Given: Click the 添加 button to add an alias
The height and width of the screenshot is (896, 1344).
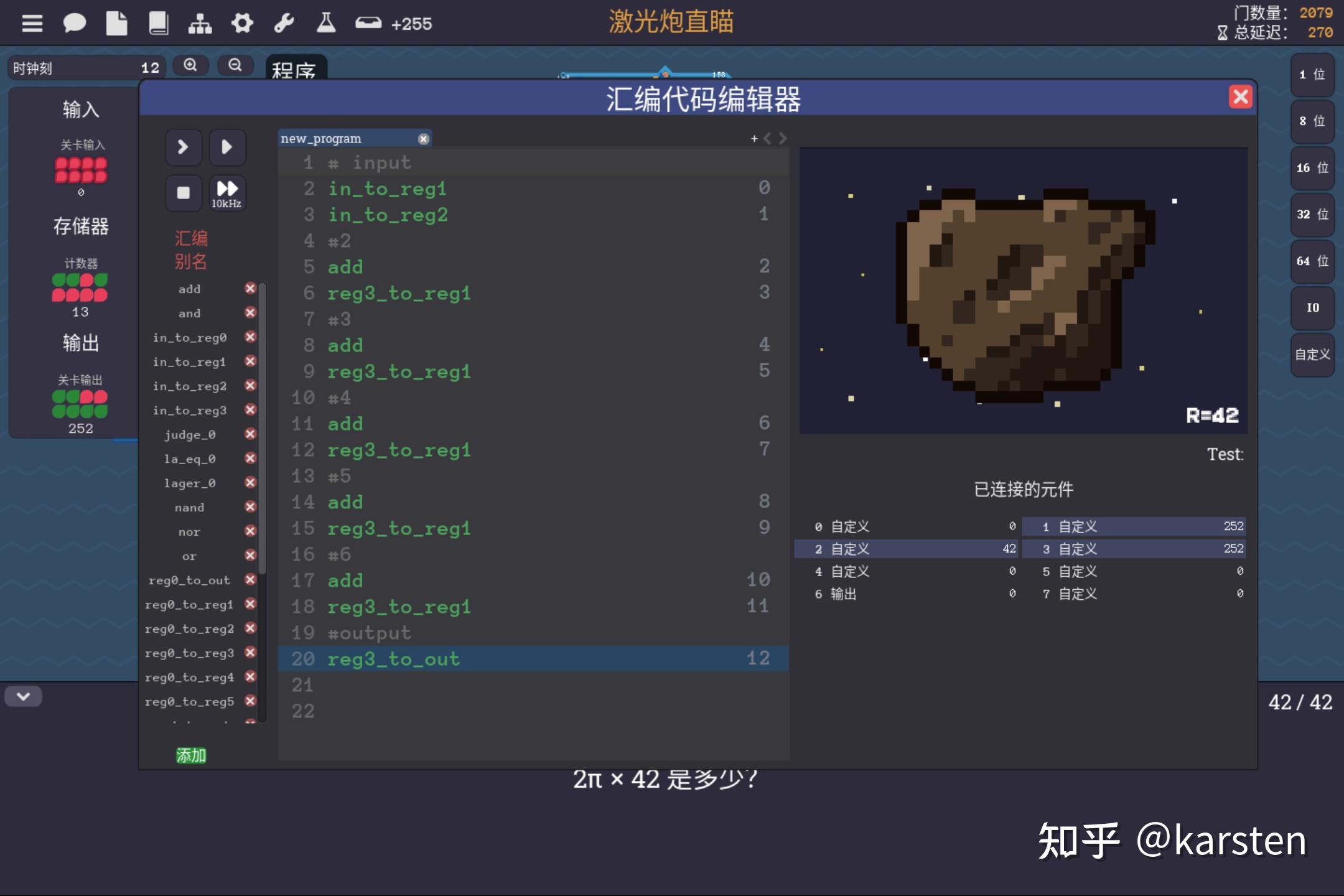Looking at the screenshot, I should coord(192,755).
